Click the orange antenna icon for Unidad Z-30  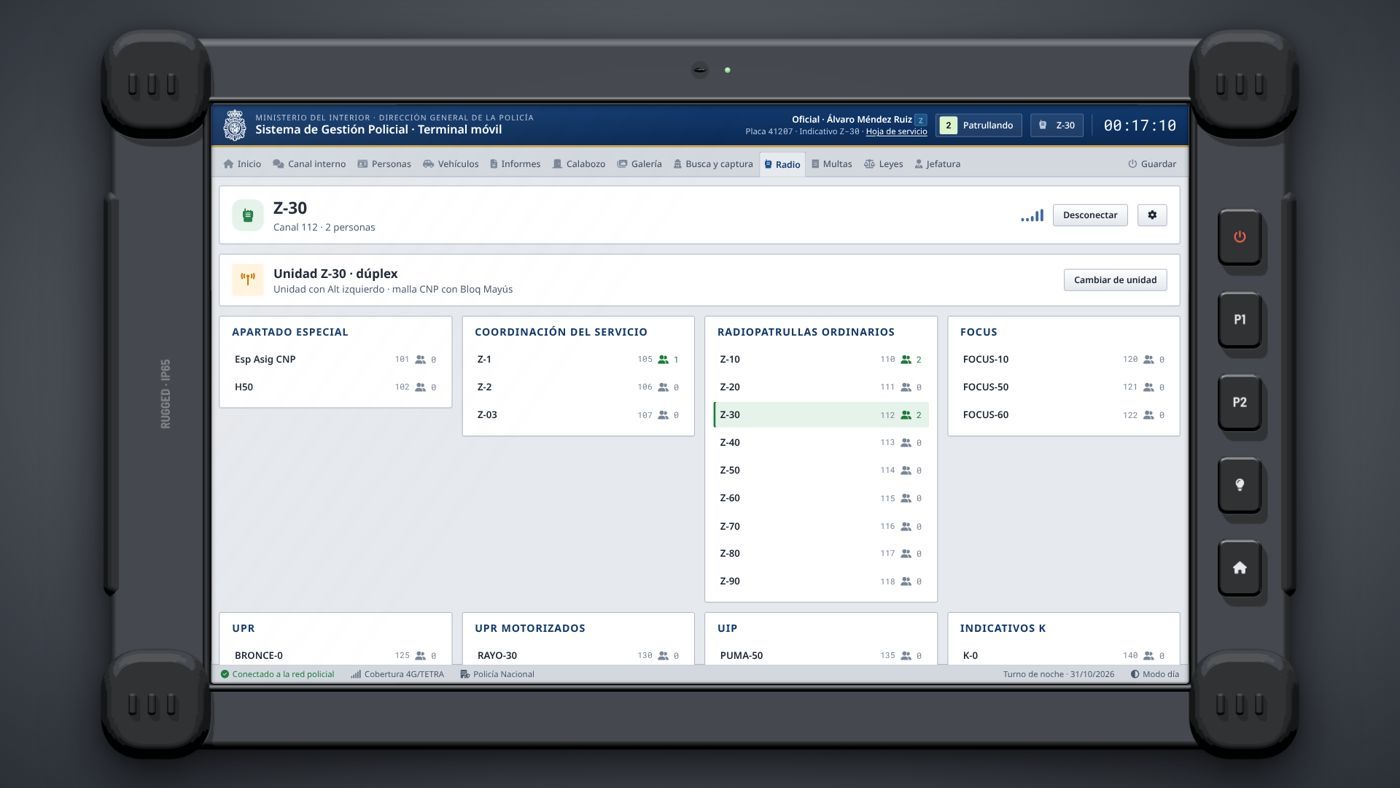(x=248, y=280)
